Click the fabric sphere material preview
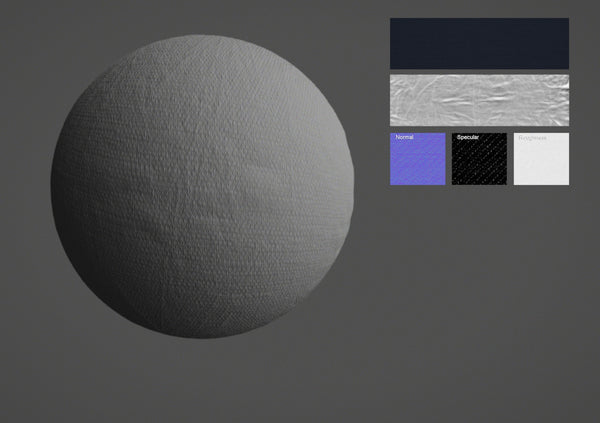The image size is (600, 423). pos(203,186)
